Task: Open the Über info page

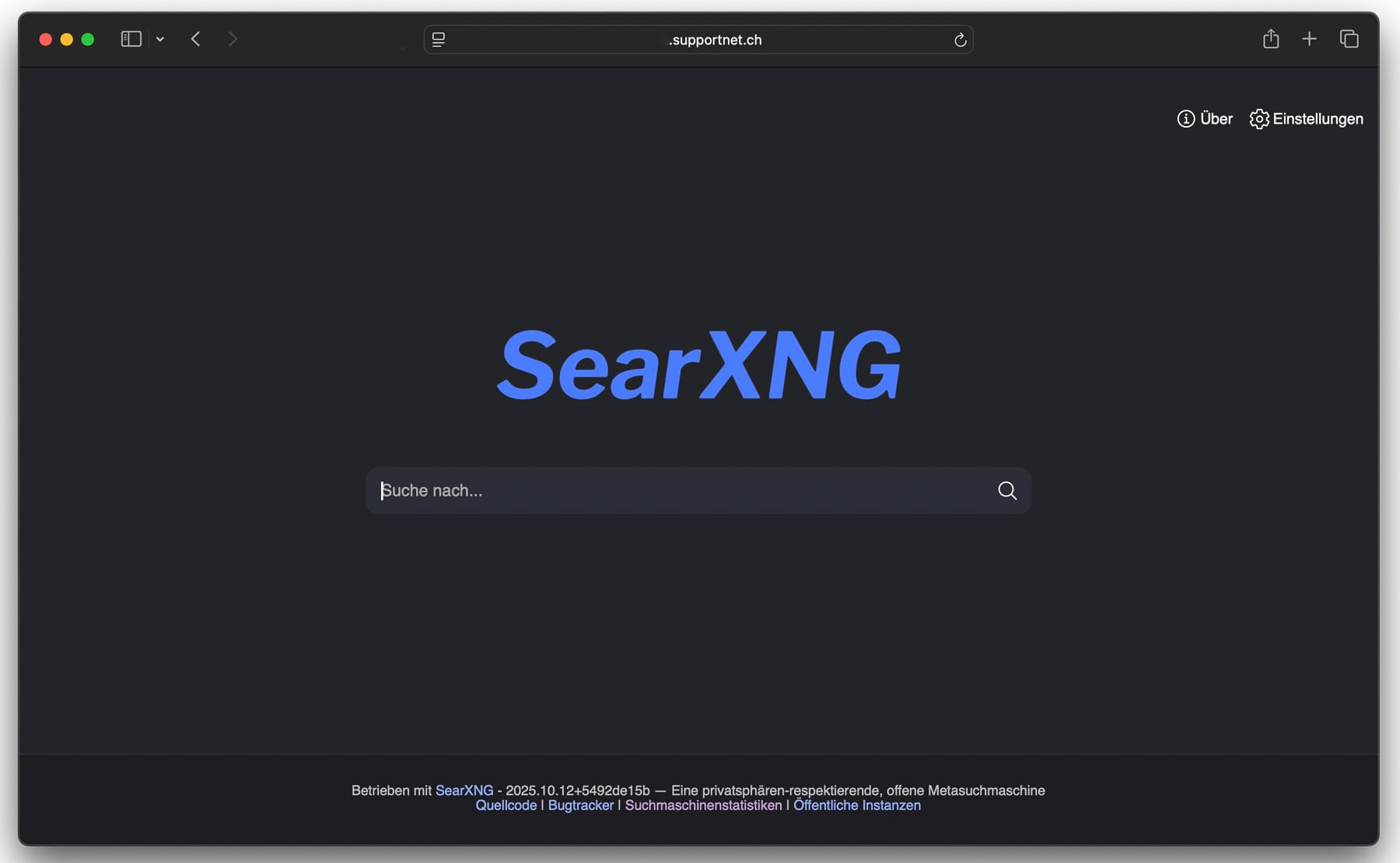Action: (1205, 119)
